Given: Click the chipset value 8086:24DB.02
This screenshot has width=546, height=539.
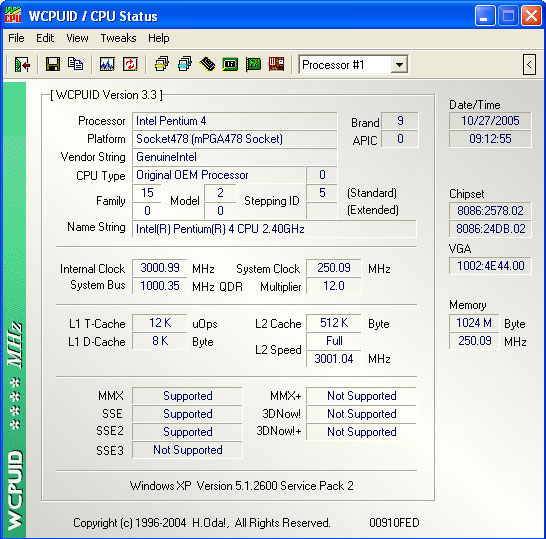Looking at the screenshot, I should click(x=490, y=229).
